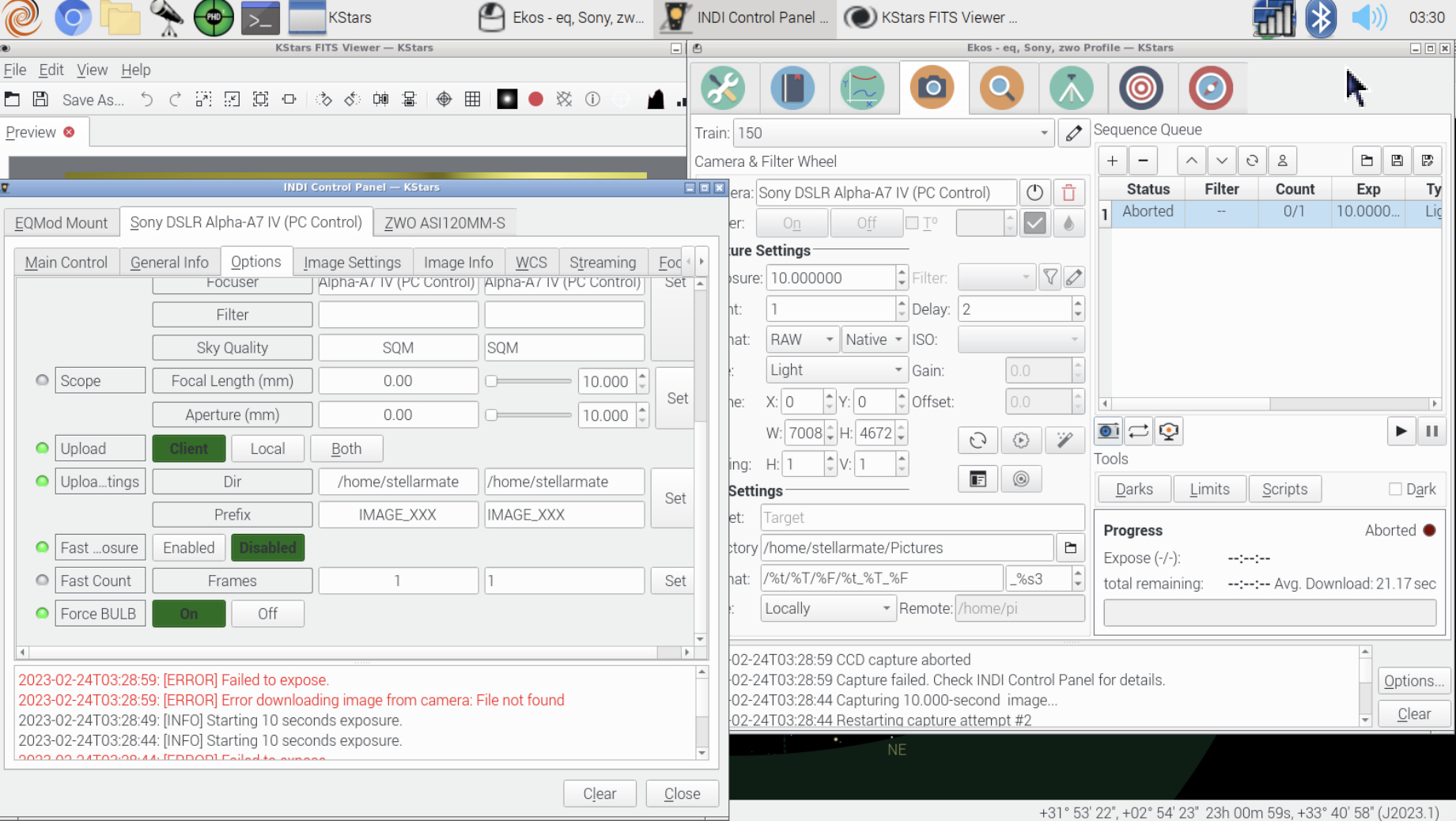Increase Delay value with stepper arrow
The image size is (1456, 821).
point(1077,303)
